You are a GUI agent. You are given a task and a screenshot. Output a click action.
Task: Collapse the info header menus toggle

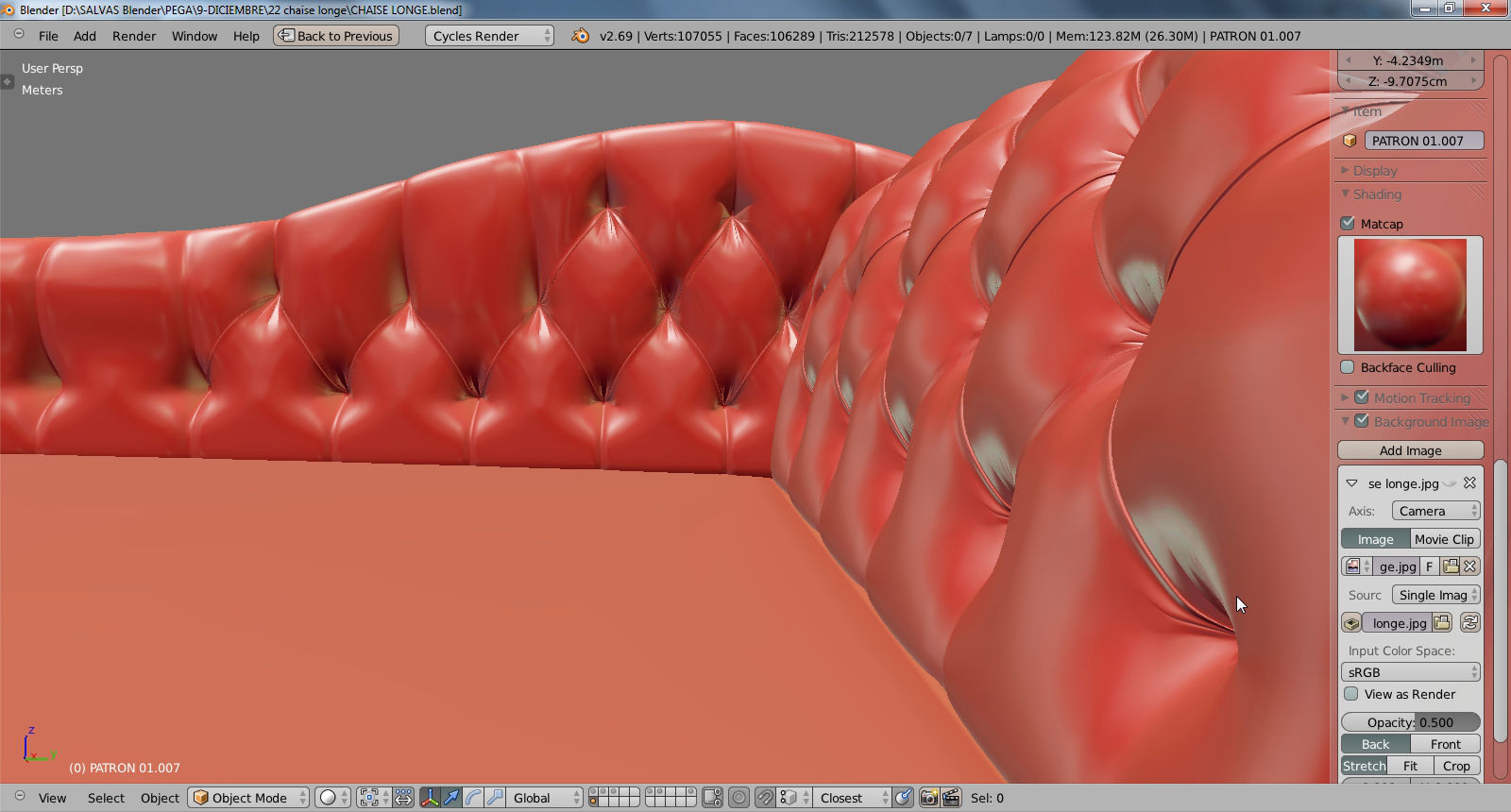click(x=19, y=34)
